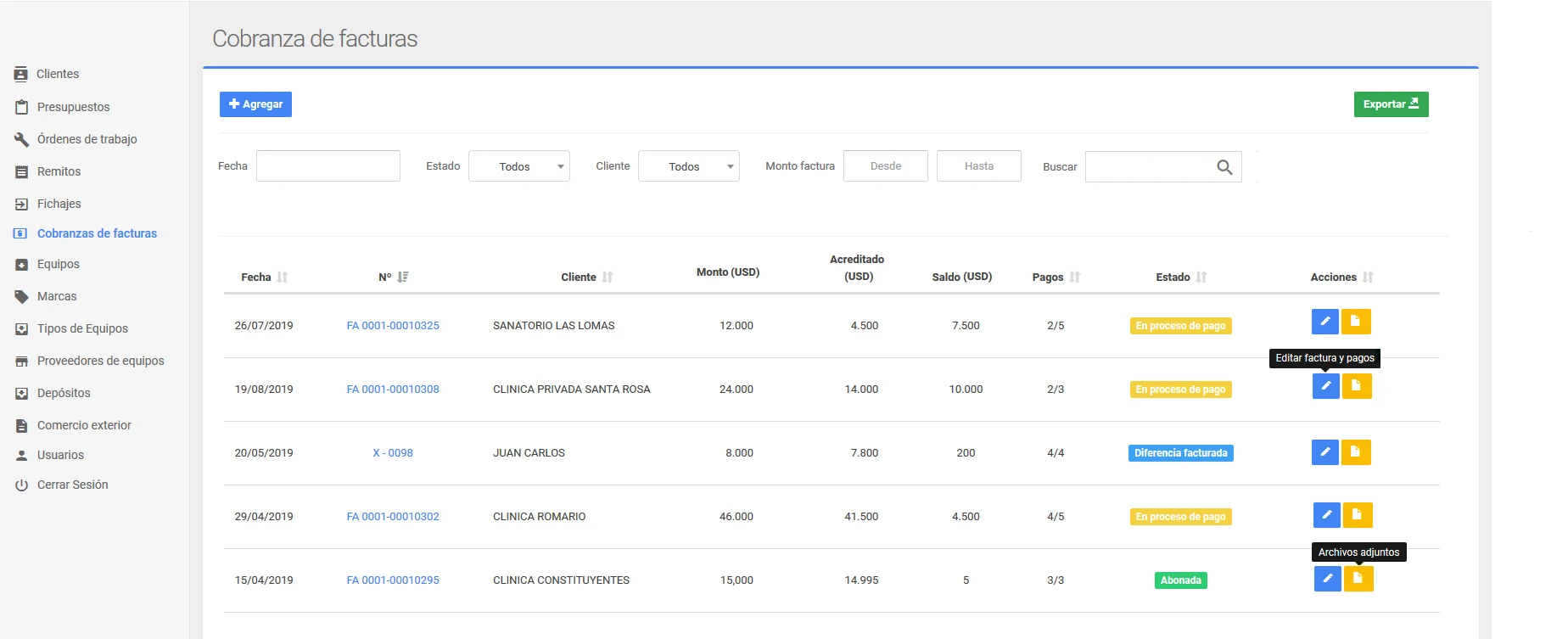The height and width of the screenshot is (639, 1568).
Task: Focus the Monto factura Desde field
Action: 886,166
